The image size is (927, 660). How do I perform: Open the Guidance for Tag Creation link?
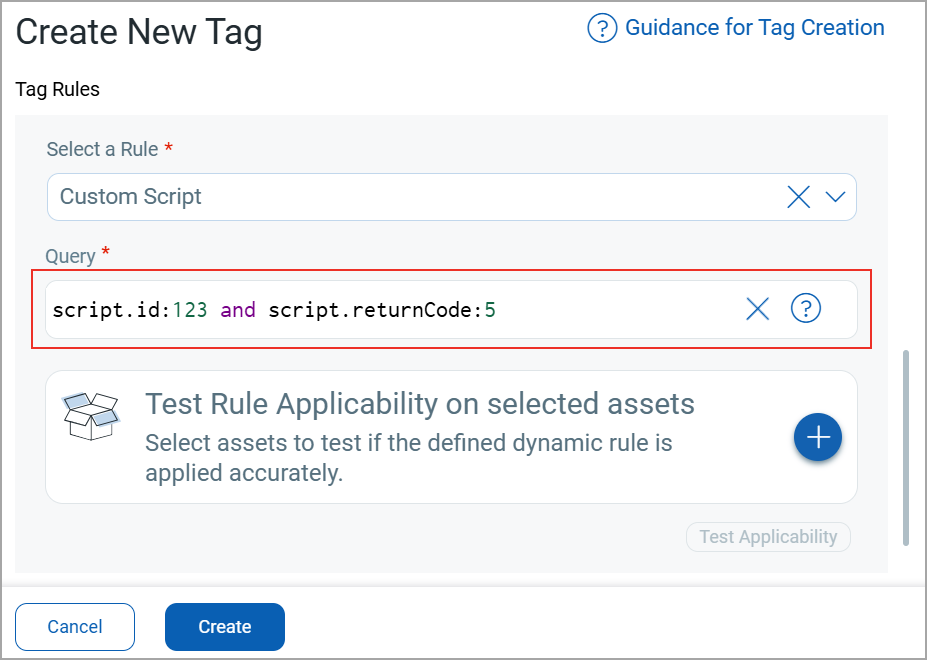click(x=754, y=28)
